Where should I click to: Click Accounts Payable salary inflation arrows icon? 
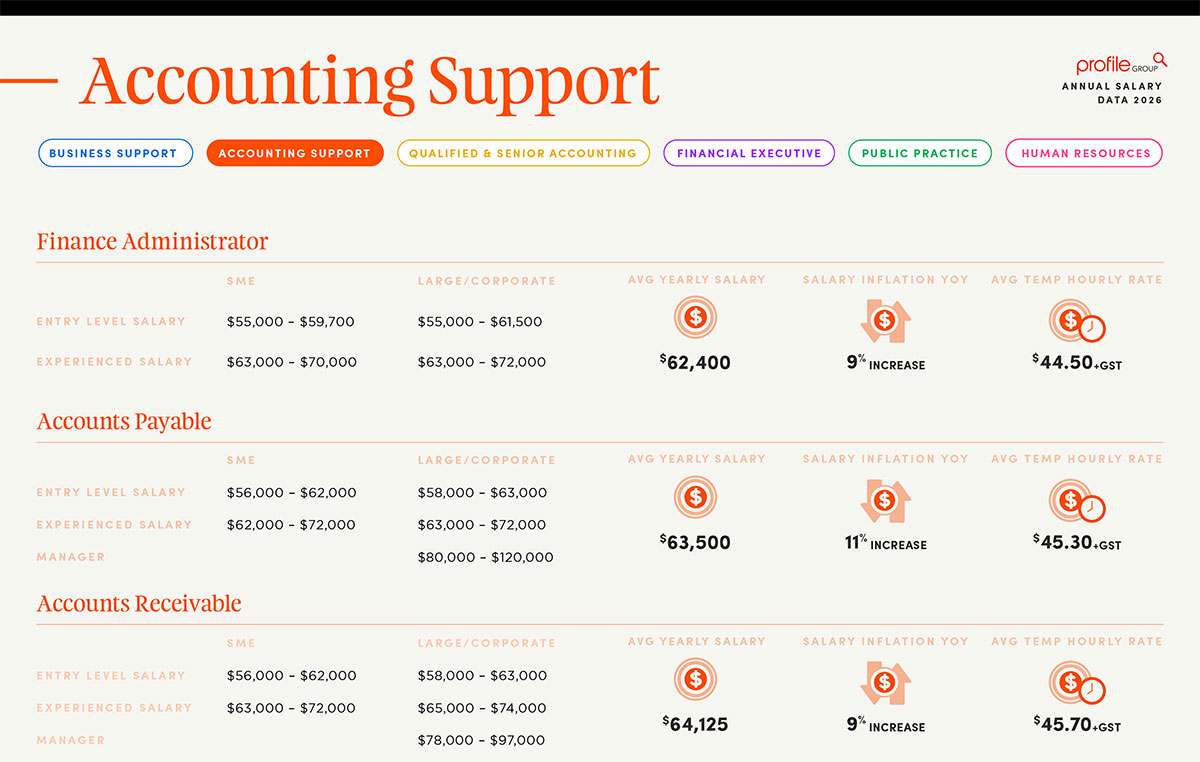pyautogui.click(x=885, y=500)
